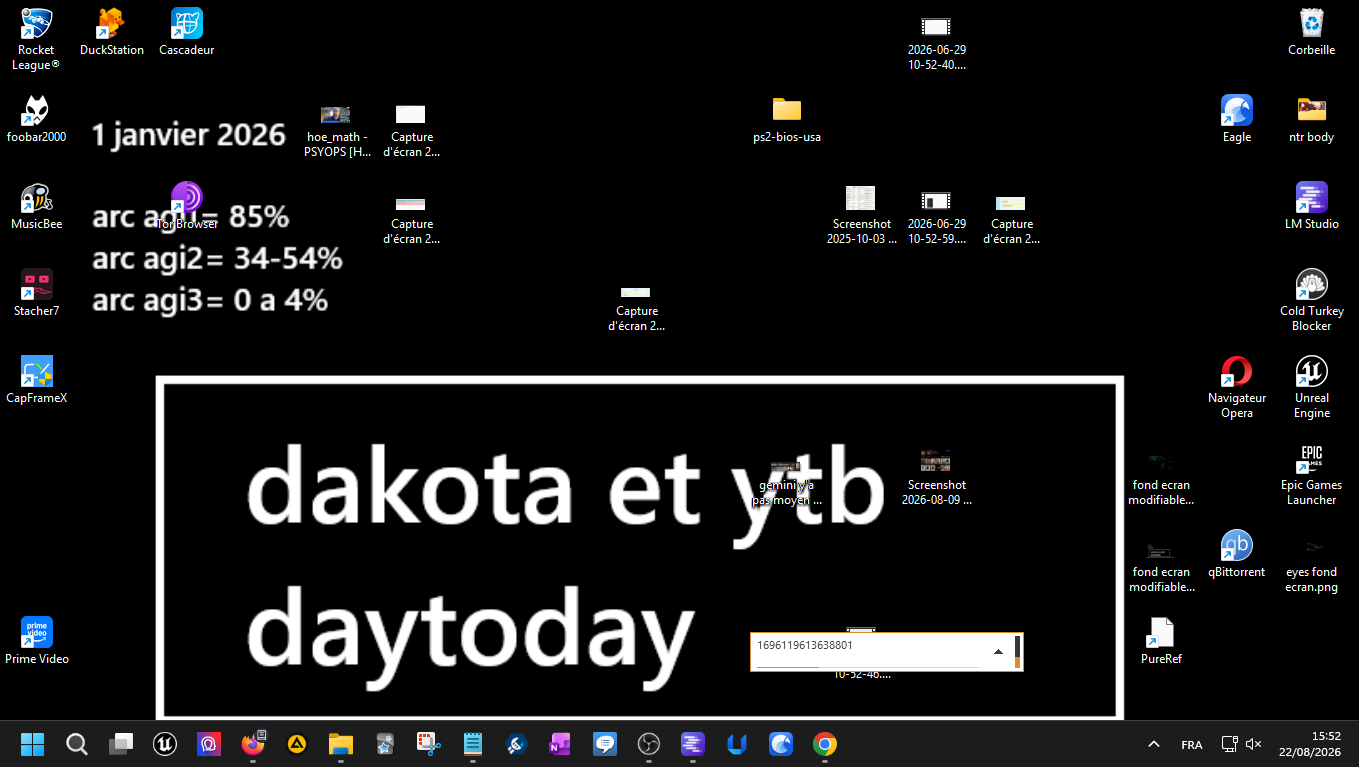Select the CapFrameX desktop icon
The height and width of the screenshot is (767, 1359).
(x=36, y=381)
